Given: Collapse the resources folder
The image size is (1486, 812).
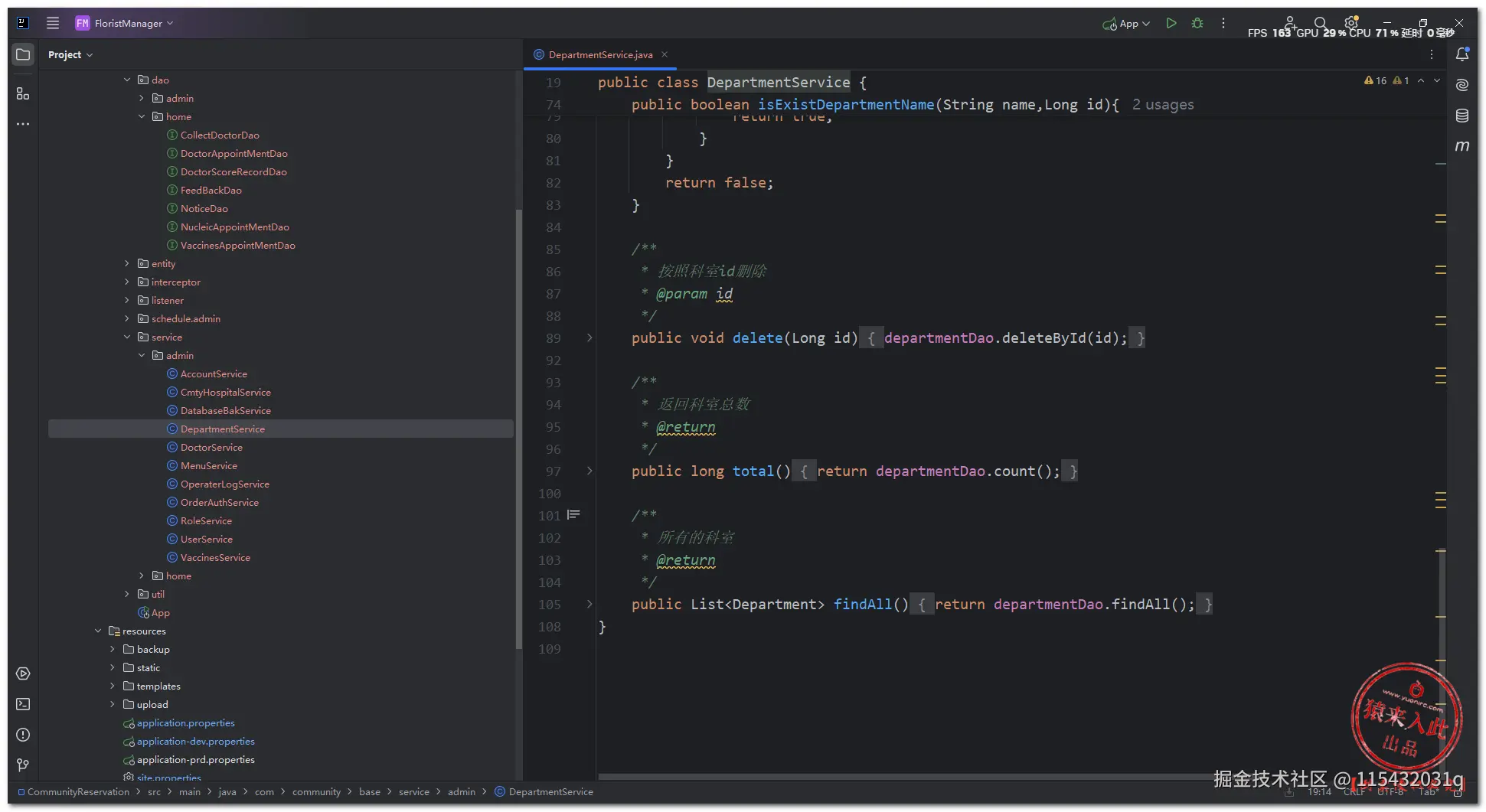Looking at the screenshot, I should (98, 631).
